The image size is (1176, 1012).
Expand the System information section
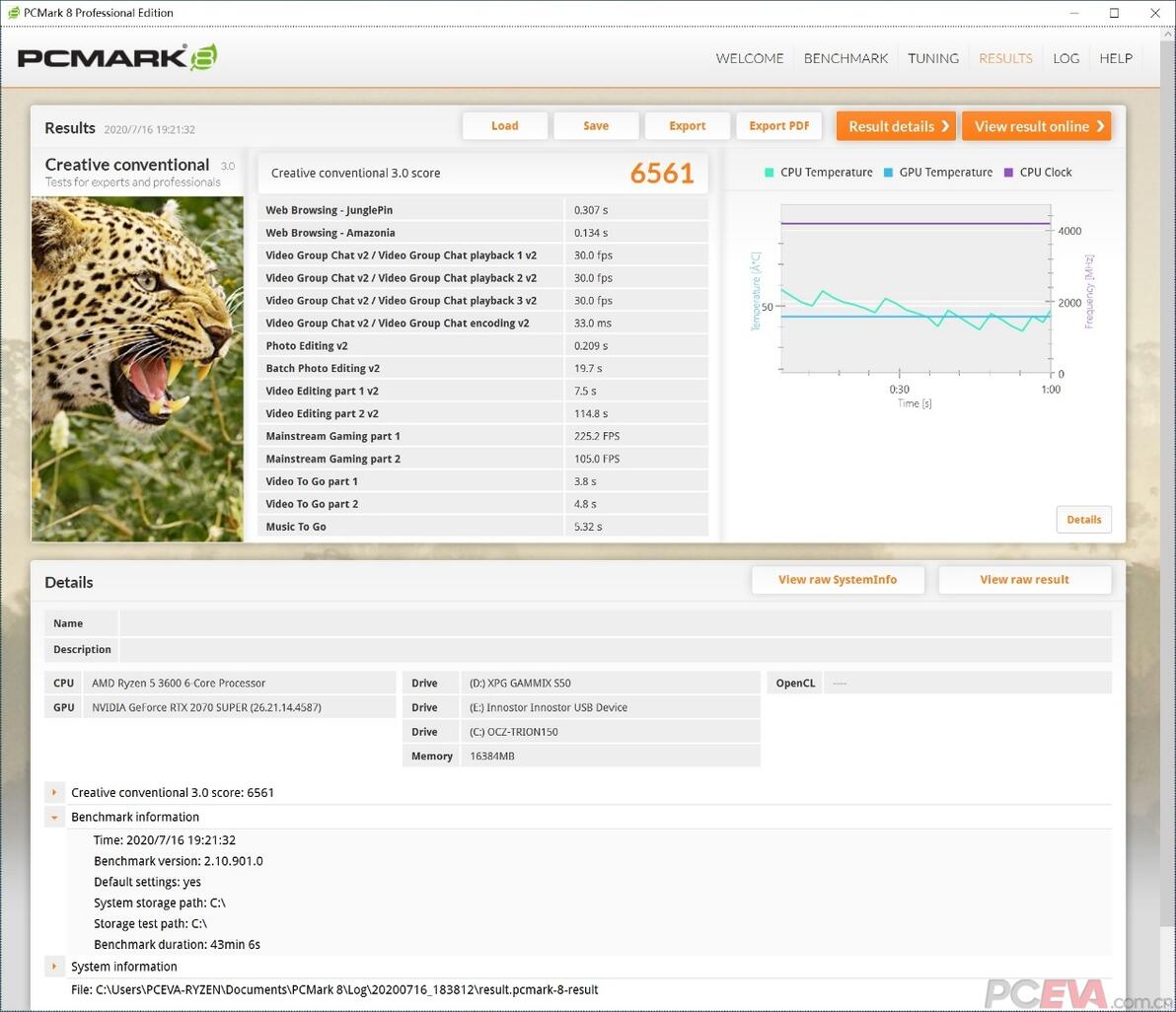click(54, 967)
